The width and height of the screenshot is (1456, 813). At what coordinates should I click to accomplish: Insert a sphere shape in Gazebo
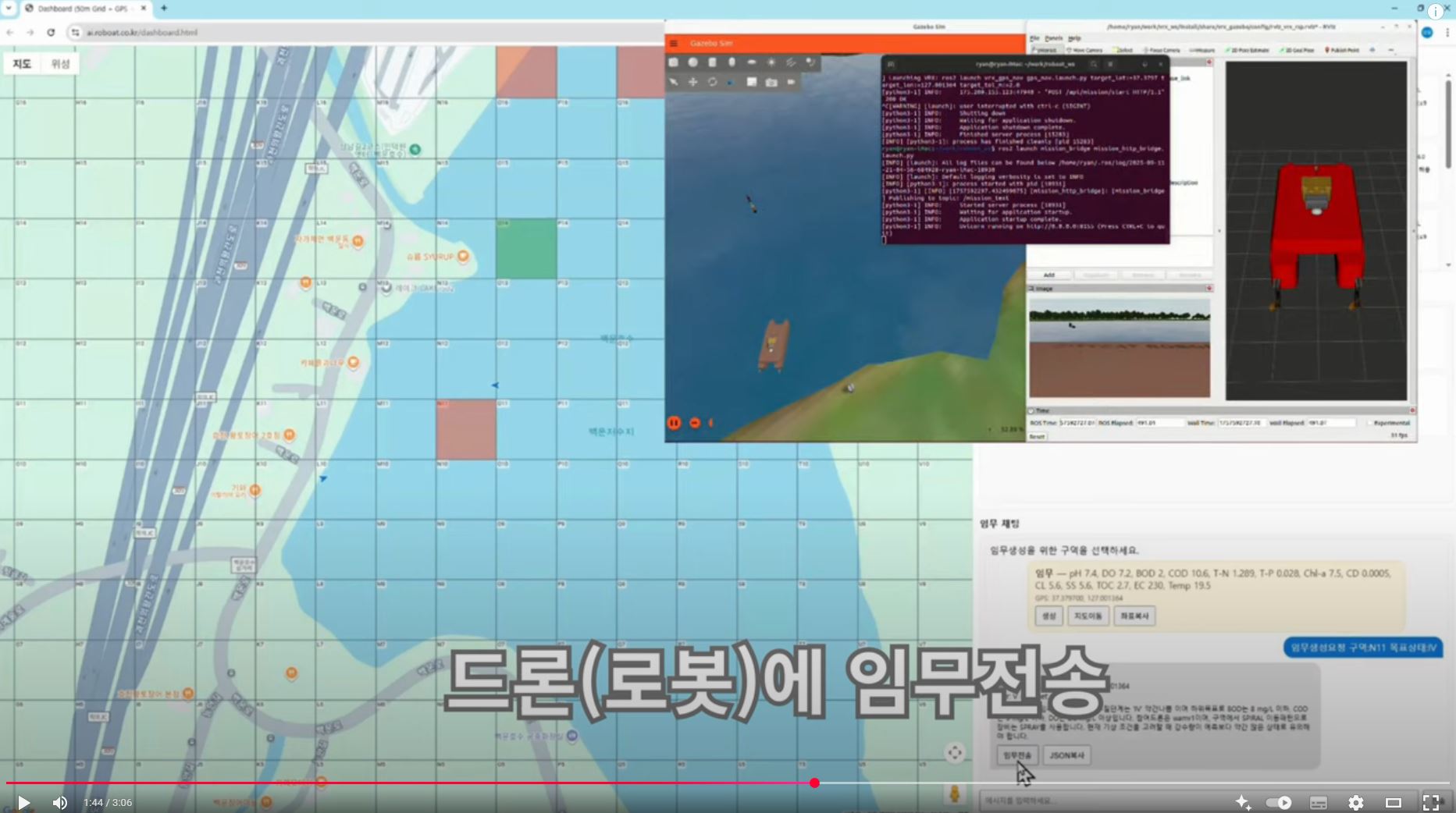pos(692,62)
